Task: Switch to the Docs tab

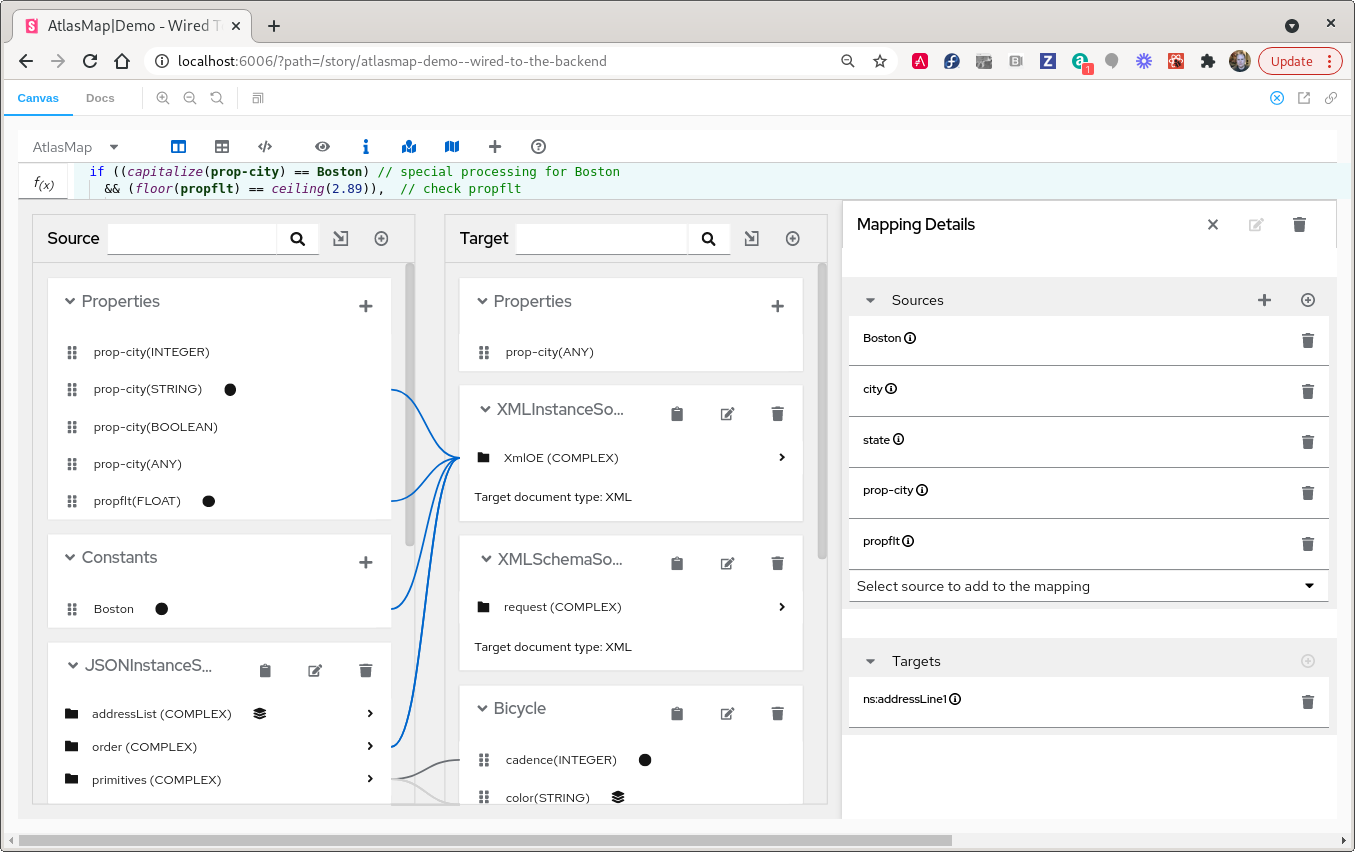Action: [x=100, y=98]
